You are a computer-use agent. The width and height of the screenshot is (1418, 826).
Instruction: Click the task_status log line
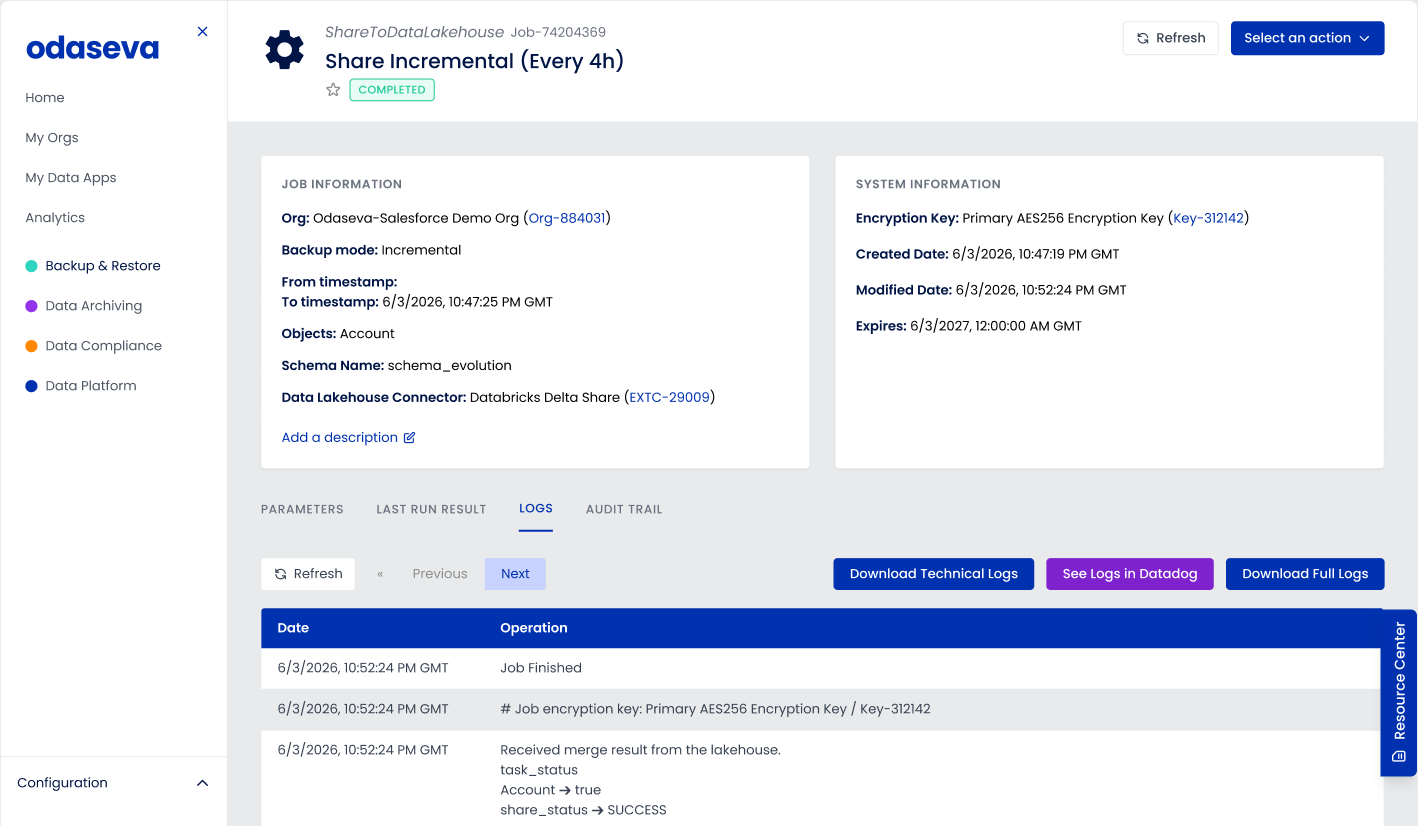(x=539, y=770)
